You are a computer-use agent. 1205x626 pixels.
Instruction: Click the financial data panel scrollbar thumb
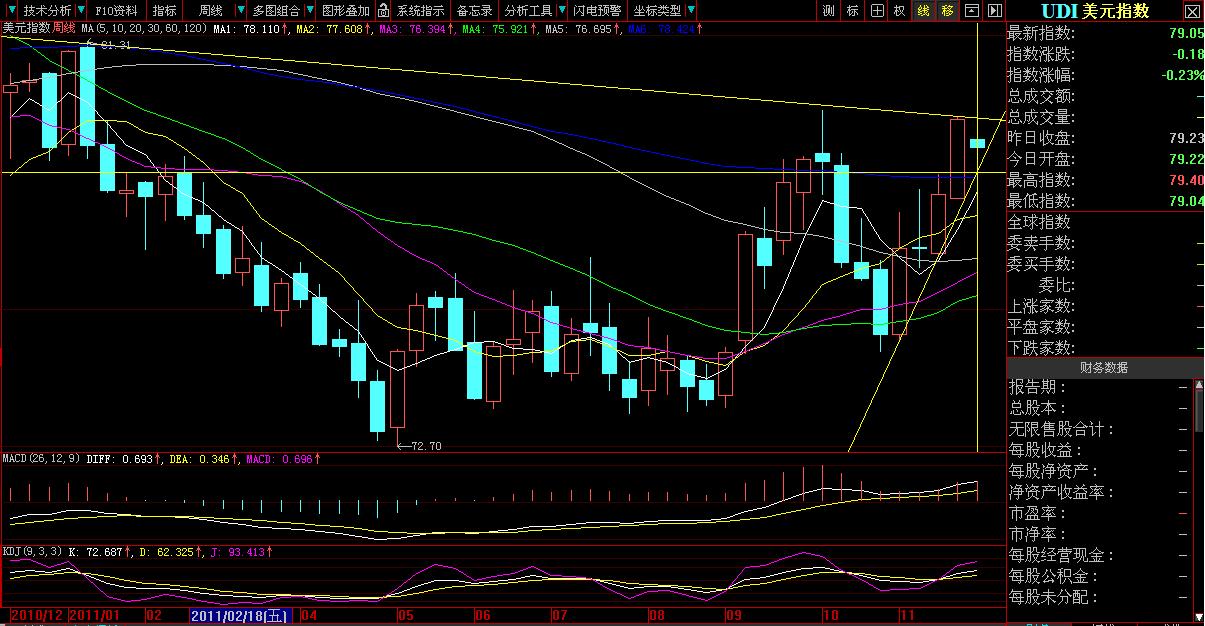click(x=1198, y=410)
